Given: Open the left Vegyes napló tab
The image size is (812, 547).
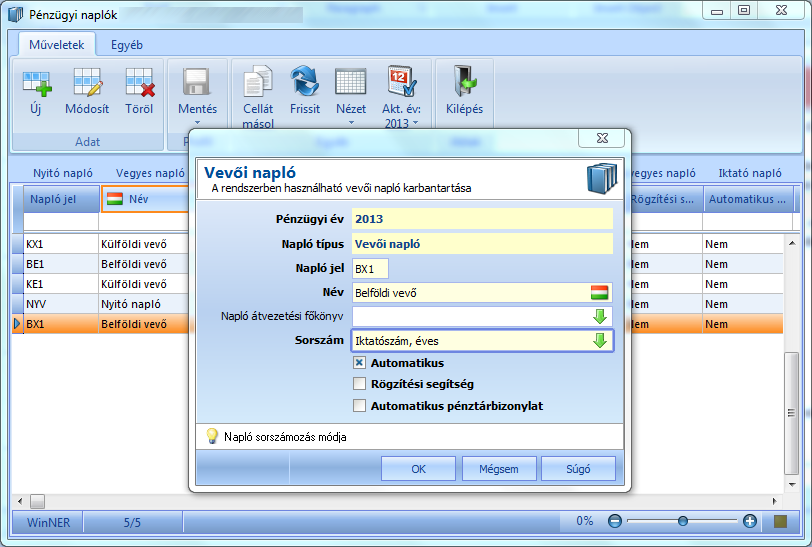Looking at the screenshot, I should pos(150,173).
